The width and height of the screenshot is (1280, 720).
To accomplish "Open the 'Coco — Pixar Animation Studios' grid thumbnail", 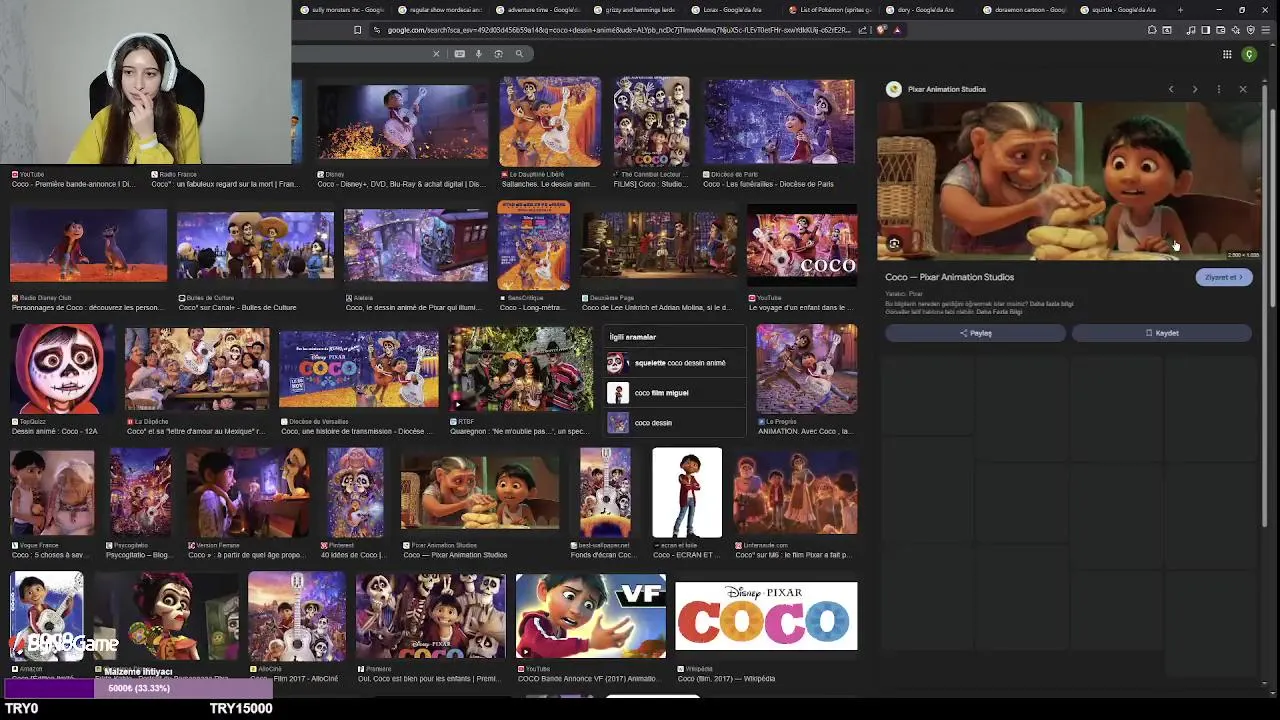I will [480, 492].
